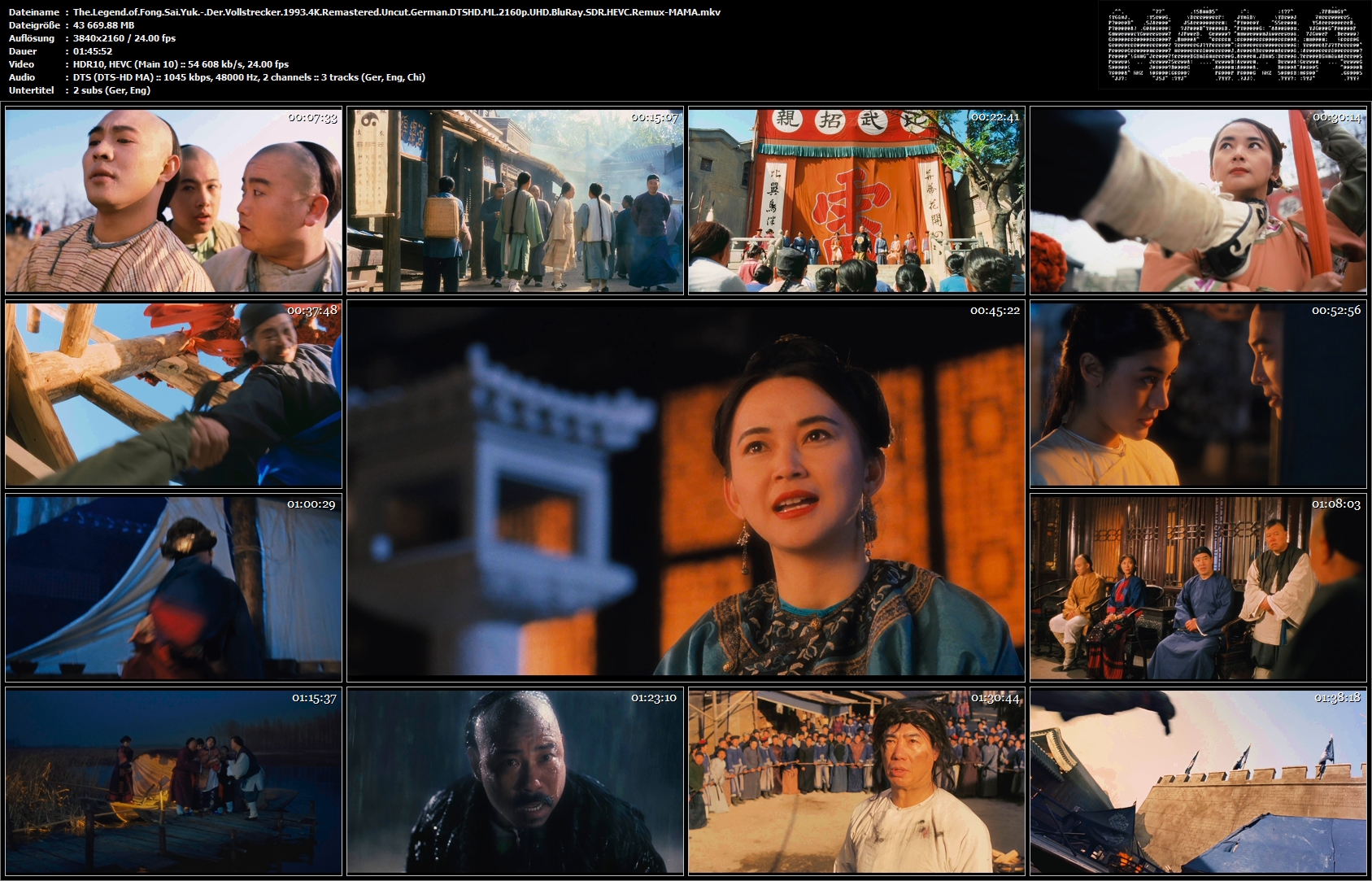Click the Untertitel label

click(31, 90)
